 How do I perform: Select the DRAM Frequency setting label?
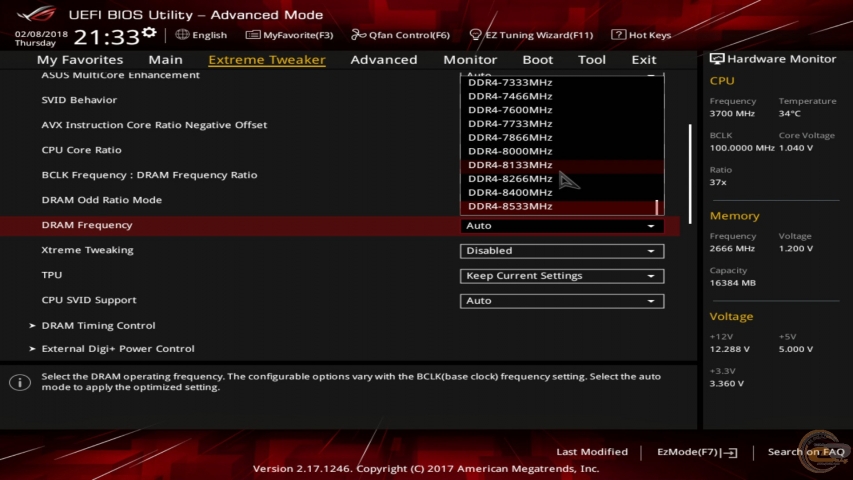click(87, 225)
